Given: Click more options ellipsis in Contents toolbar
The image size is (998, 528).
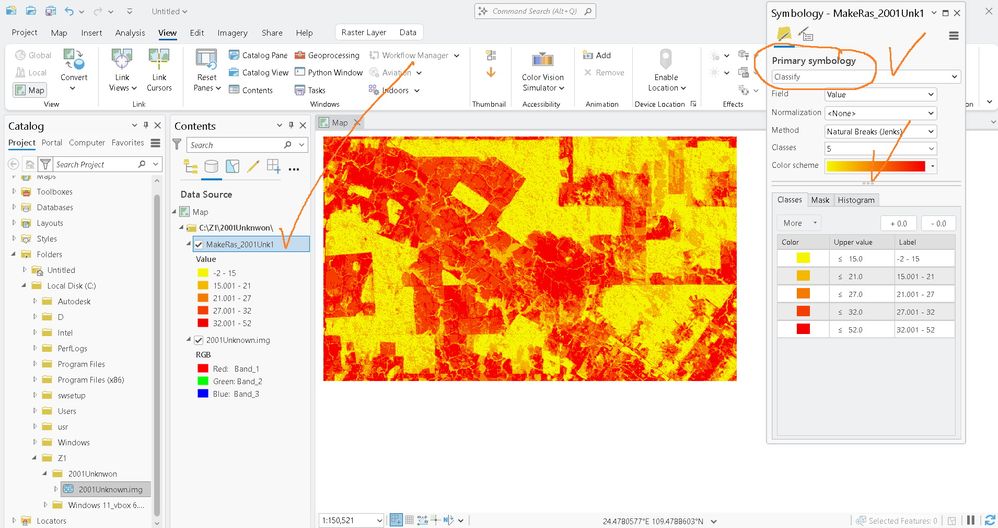Looking at the screenshot, I should pos(293,169).
